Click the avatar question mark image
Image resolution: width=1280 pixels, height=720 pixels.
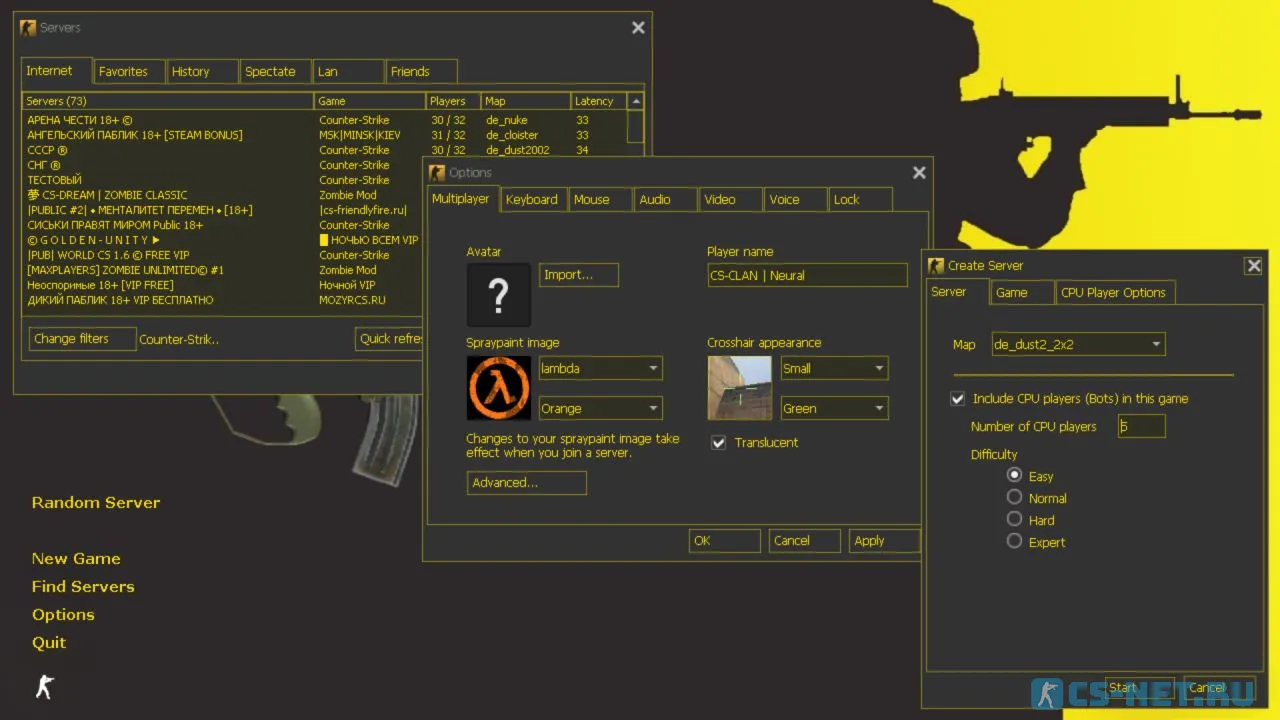498,295
